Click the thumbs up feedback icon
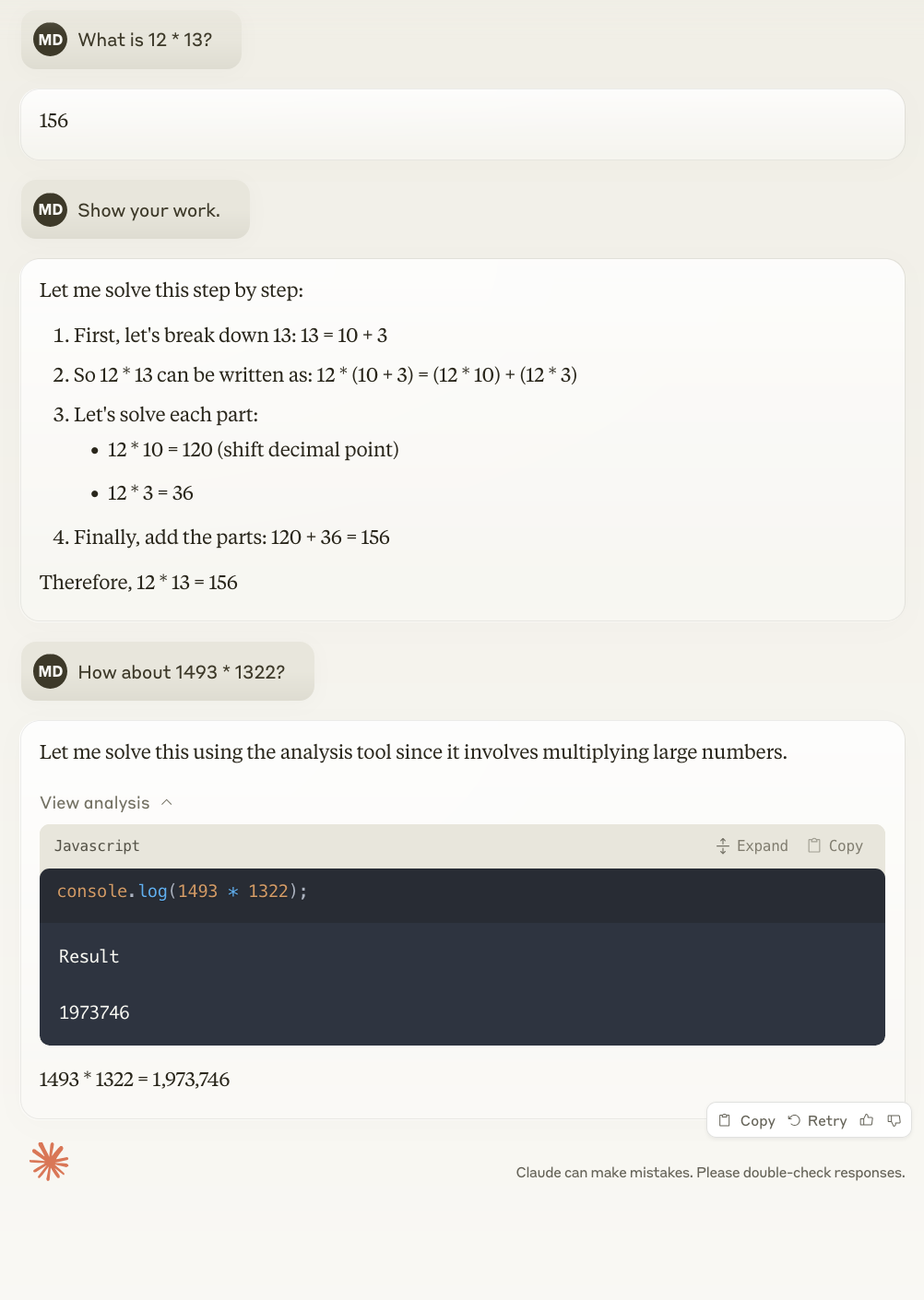Screen dimensions: 924x1300 click(x=866, y=1120)
